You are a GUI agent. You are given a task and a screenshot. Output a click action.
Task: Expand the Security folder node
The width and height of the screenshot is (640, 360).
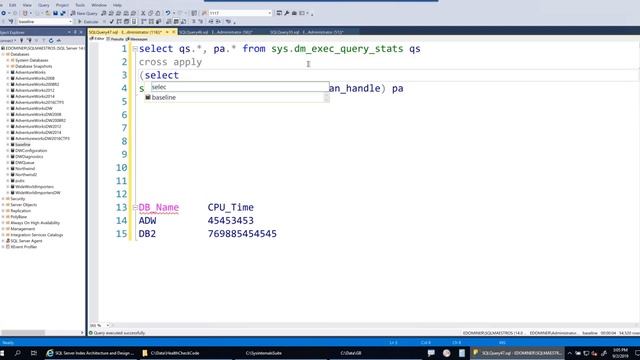3,199
